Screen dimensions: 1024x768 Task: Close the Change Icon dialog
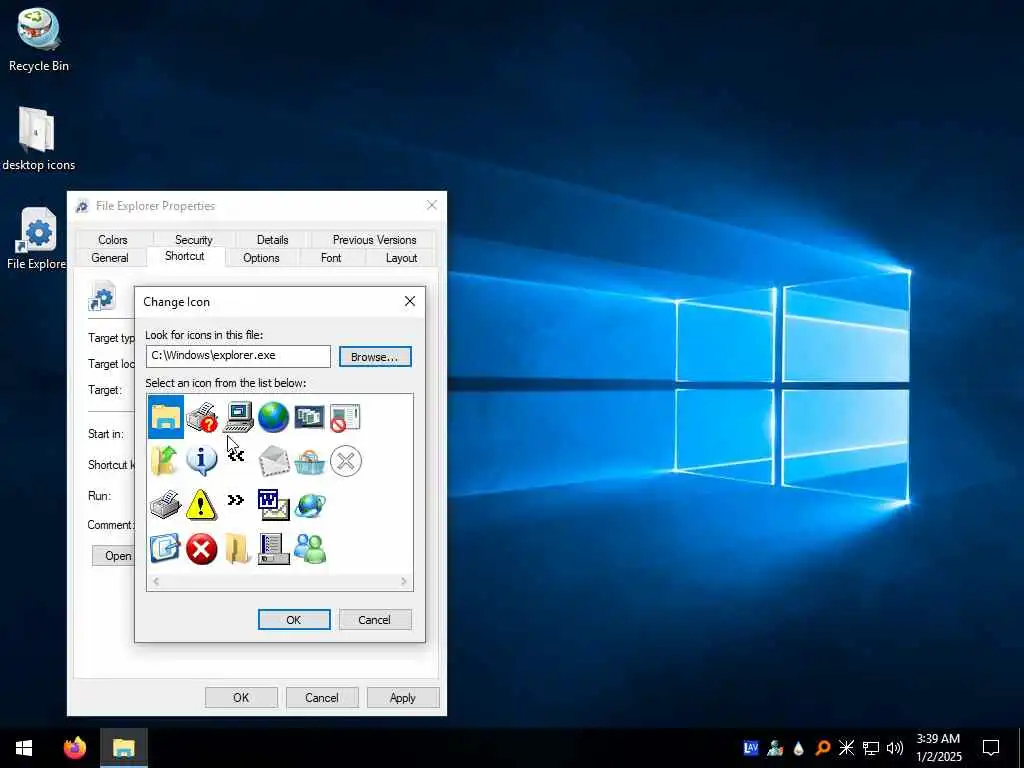click(409, 301)
